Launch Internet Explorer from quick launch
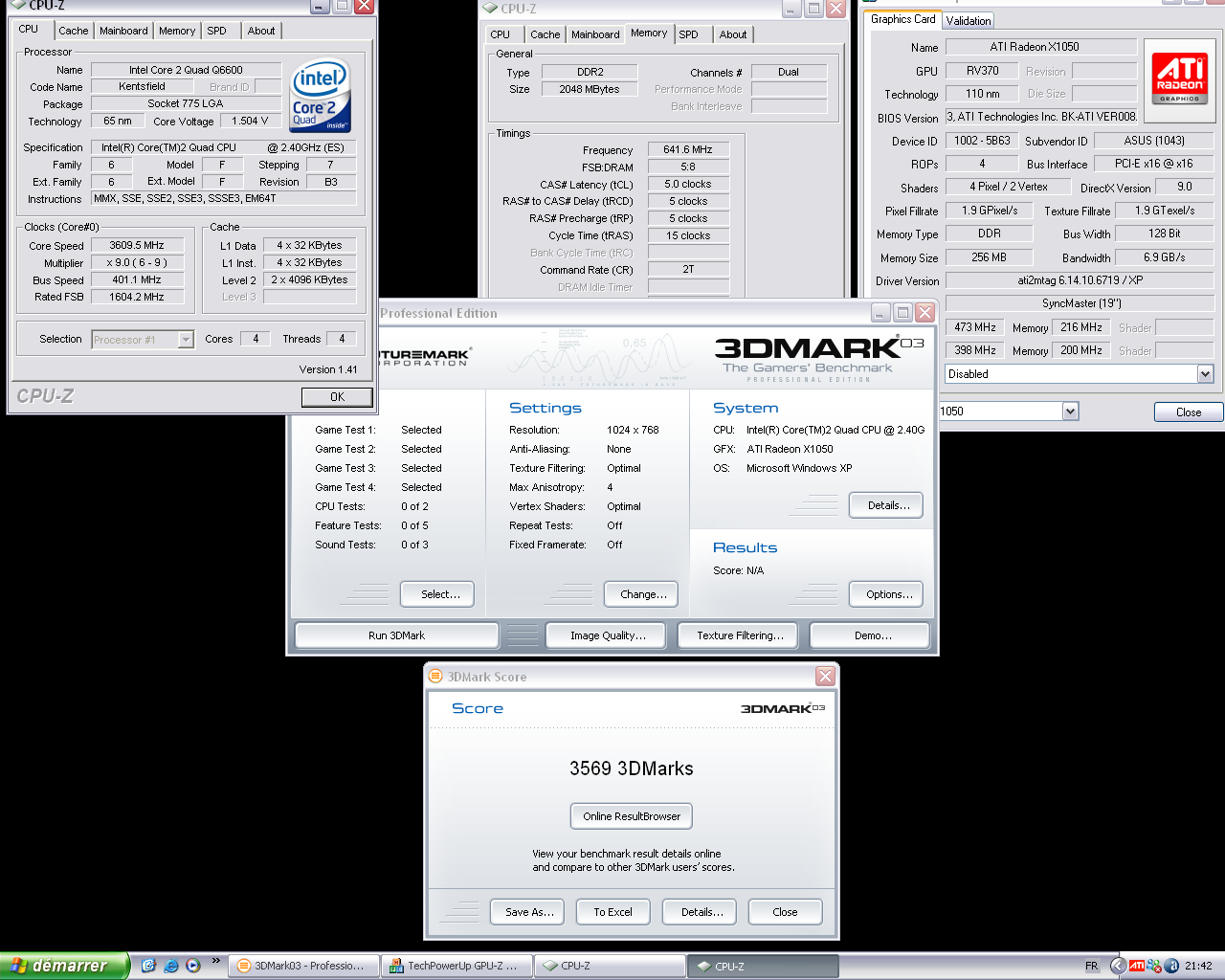 tap(171, 966)
